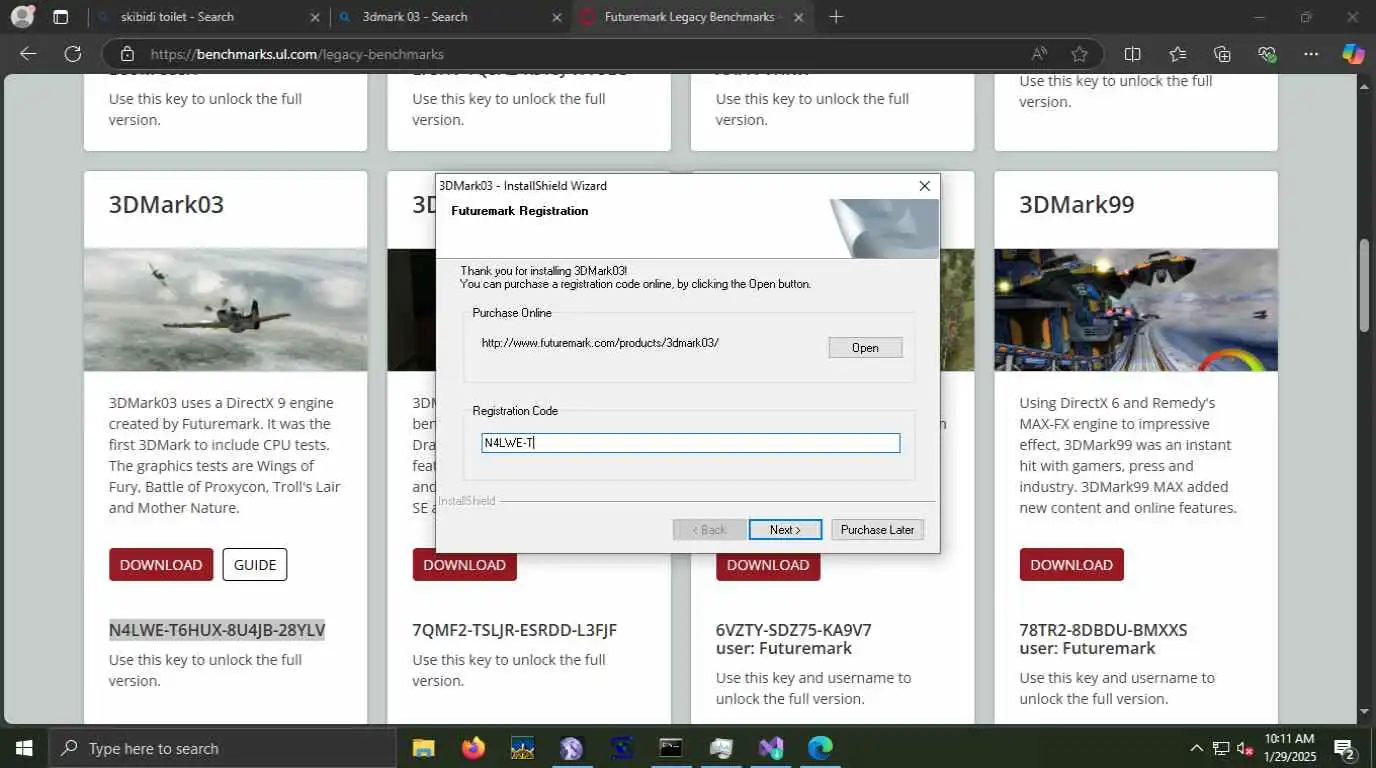
Task: Select the Futuremark Legacy Benchmarks tab
Action: (692, 17)
